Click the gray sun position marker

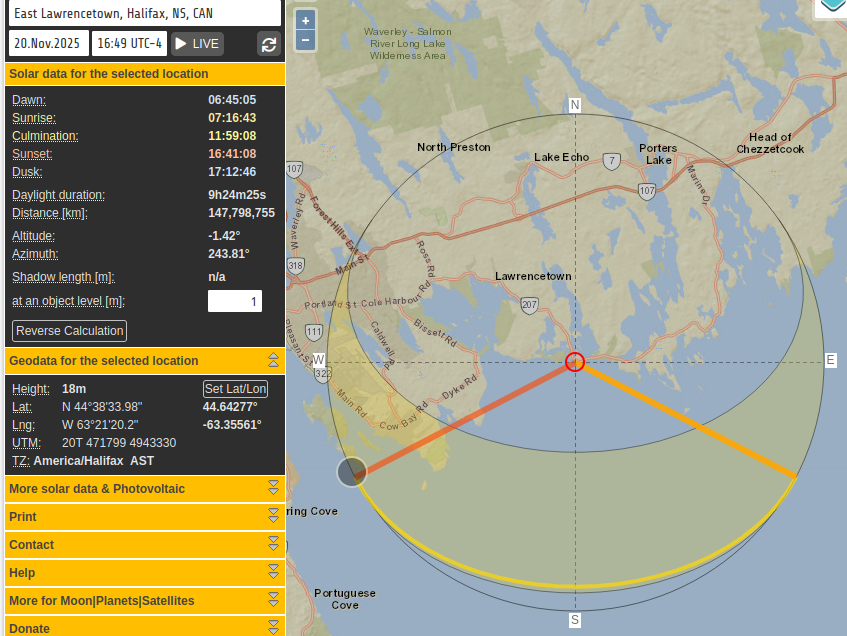coord(351,472)
